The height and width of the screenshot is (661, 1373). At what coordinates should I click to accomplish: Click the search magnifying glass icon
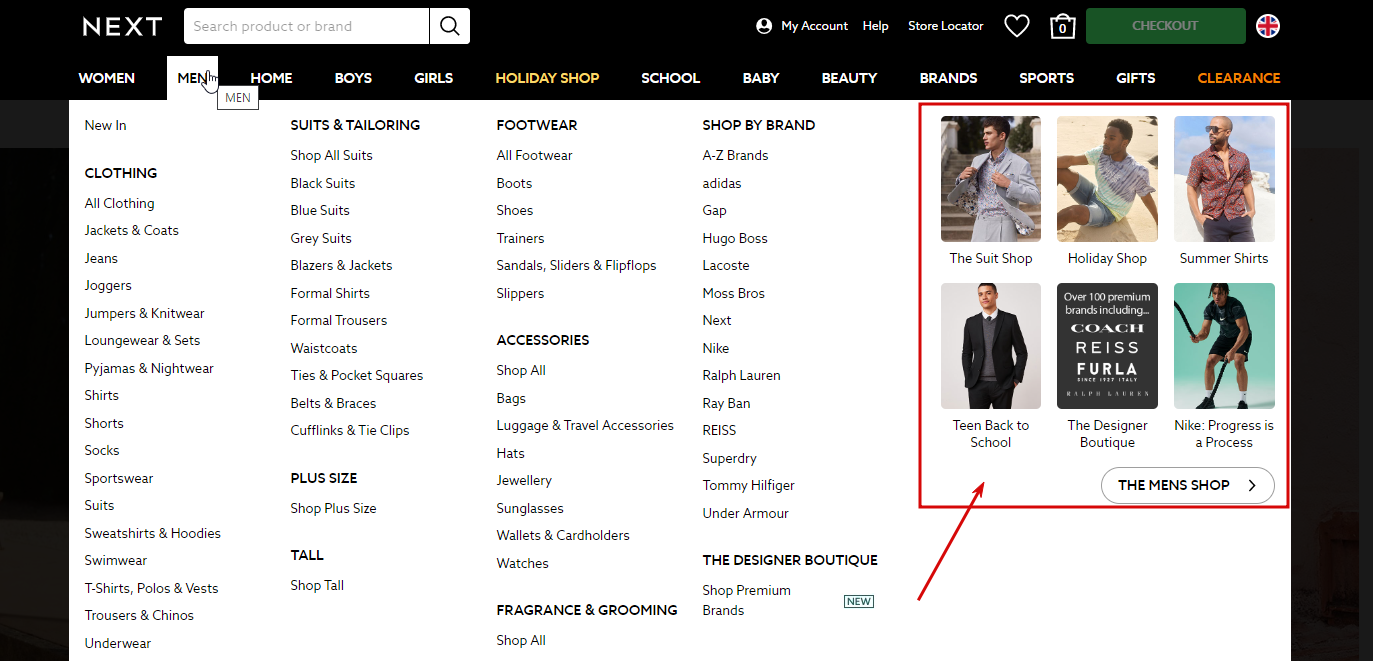click(448, 26)
